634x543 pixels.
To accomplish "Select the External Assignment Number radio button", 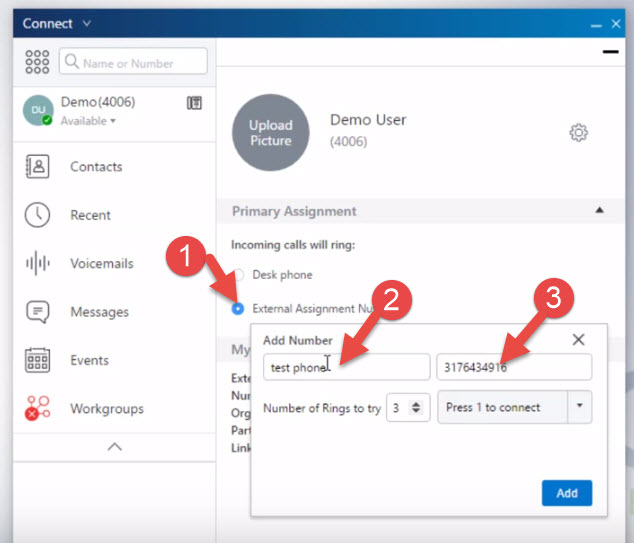I will pos(238,309).
